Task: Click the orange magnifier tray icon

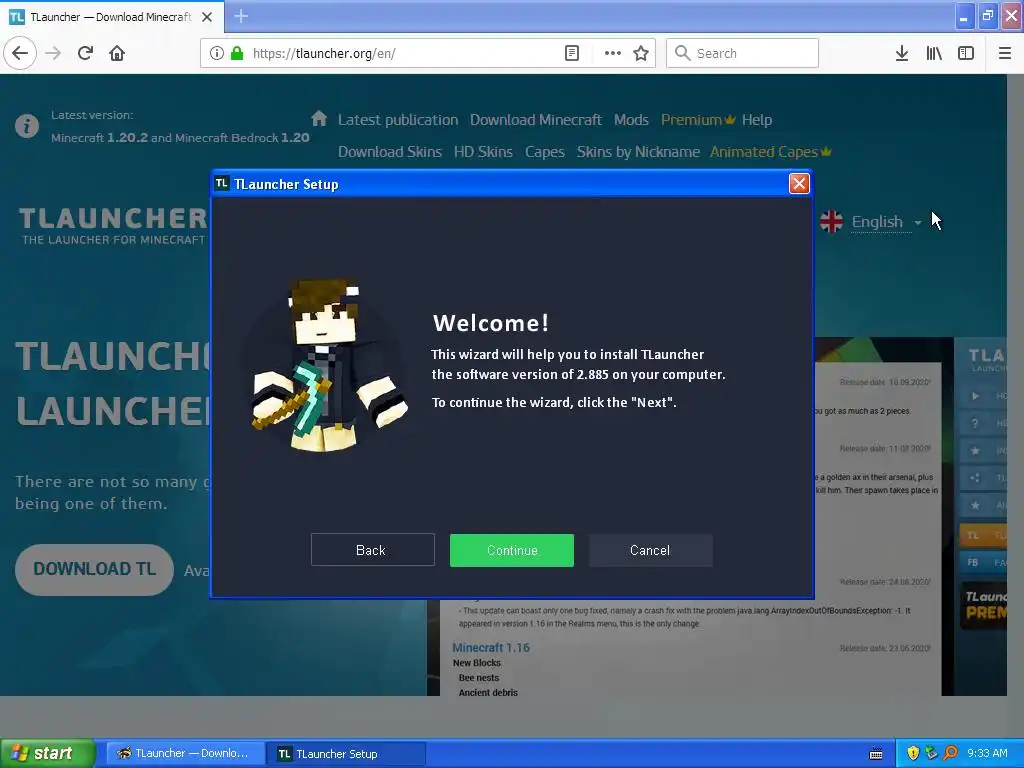Action: pos(951,753)
